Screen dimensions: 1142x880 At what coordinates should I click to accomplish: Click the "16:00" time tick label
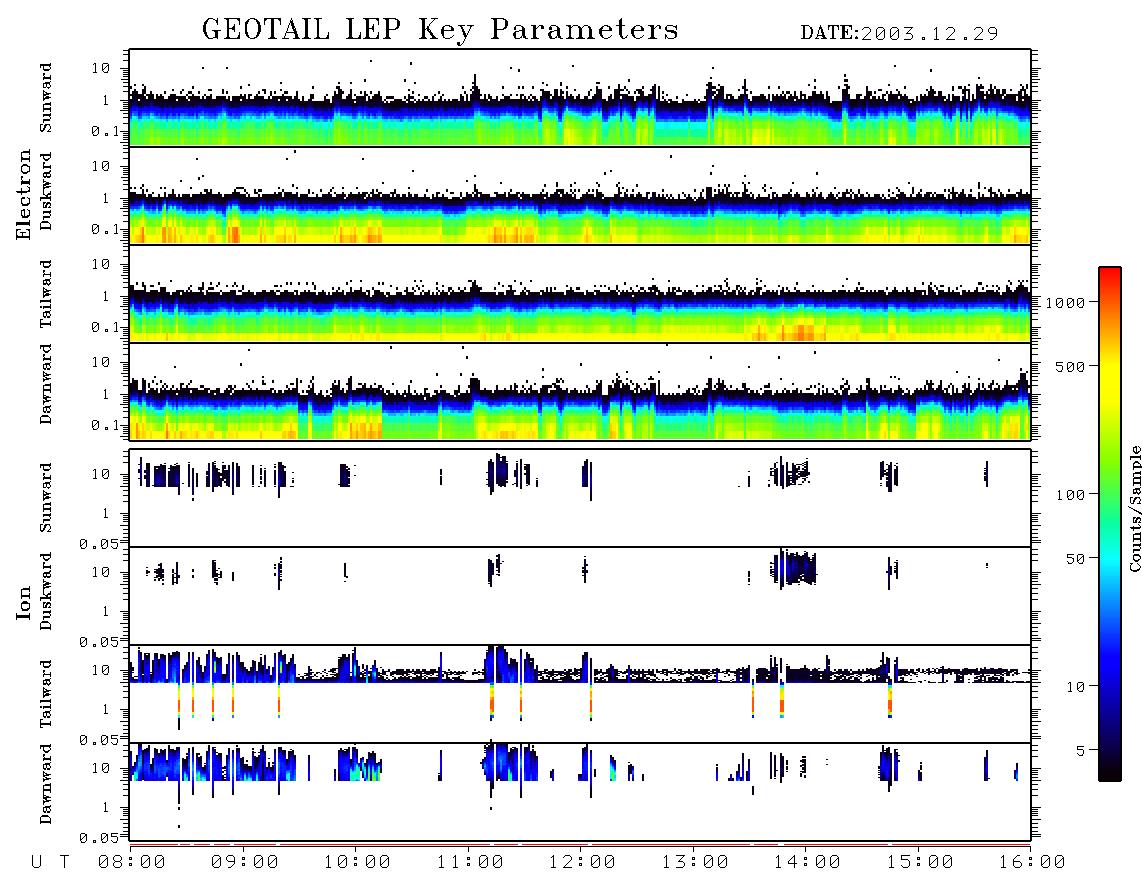tap(1031, 862)
